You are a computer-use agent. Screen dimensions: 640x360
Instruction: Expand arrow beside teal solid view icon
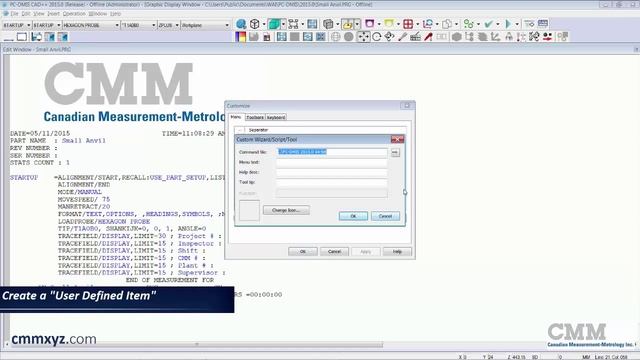(x=283, y=24)
